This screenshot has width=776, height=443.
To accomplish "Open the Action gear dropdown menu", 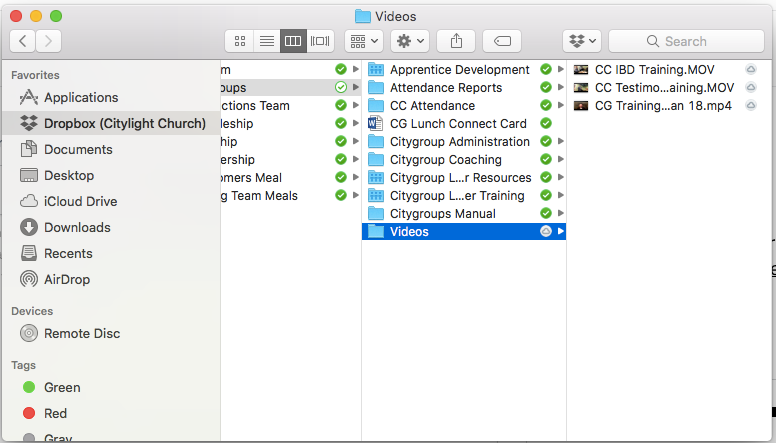I will 411,41.
